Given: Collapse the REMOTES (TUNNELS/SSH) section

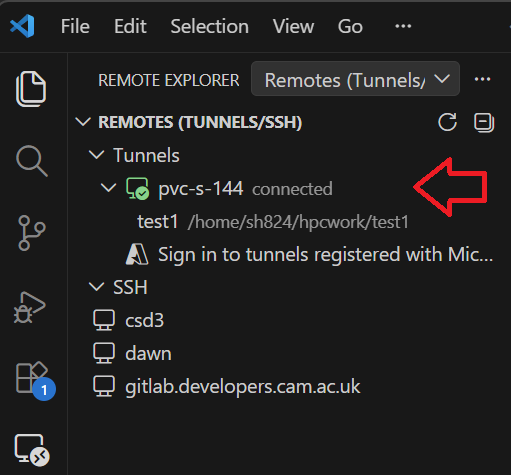Looking at the screenshot, I should pos(83,122).
